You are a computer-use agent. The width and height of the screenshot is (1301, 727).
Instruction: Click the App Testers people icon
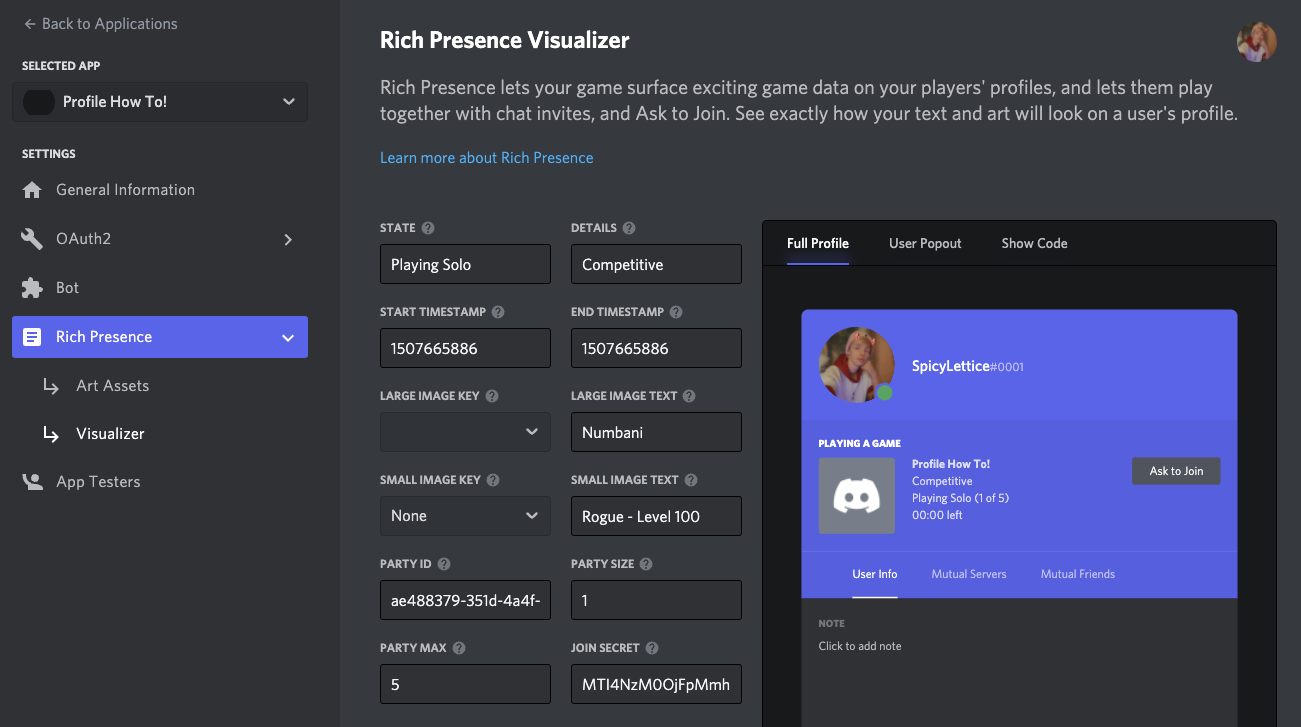[30, 481]
